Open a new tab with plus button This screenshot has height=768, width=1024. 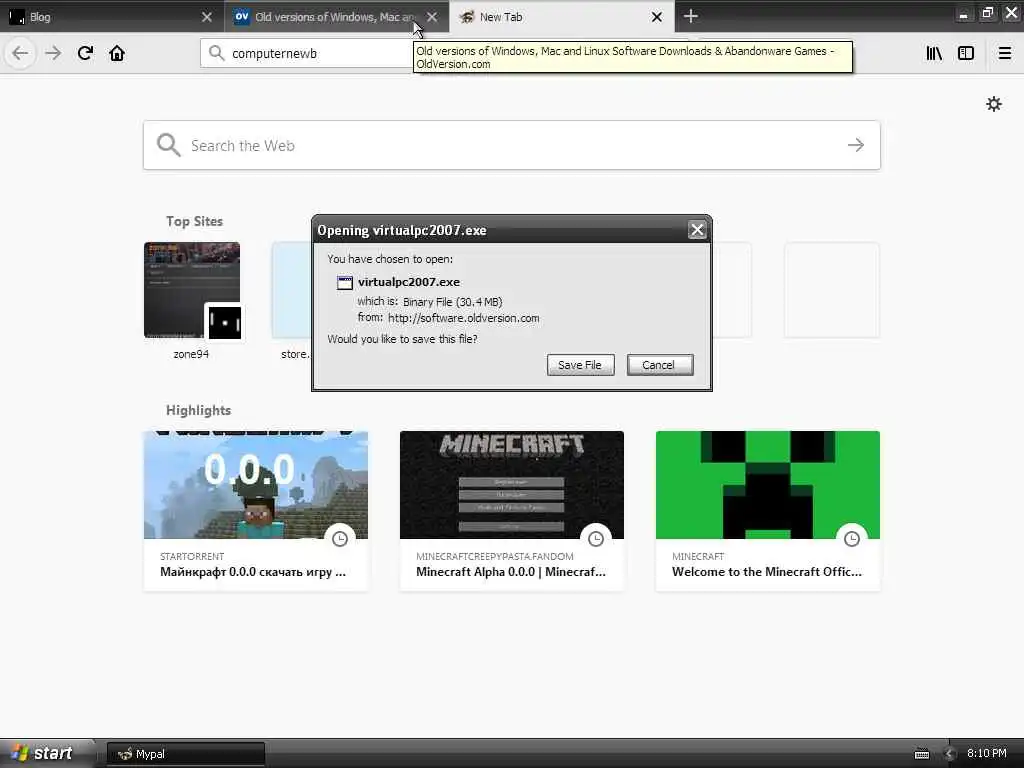[690, 16]
